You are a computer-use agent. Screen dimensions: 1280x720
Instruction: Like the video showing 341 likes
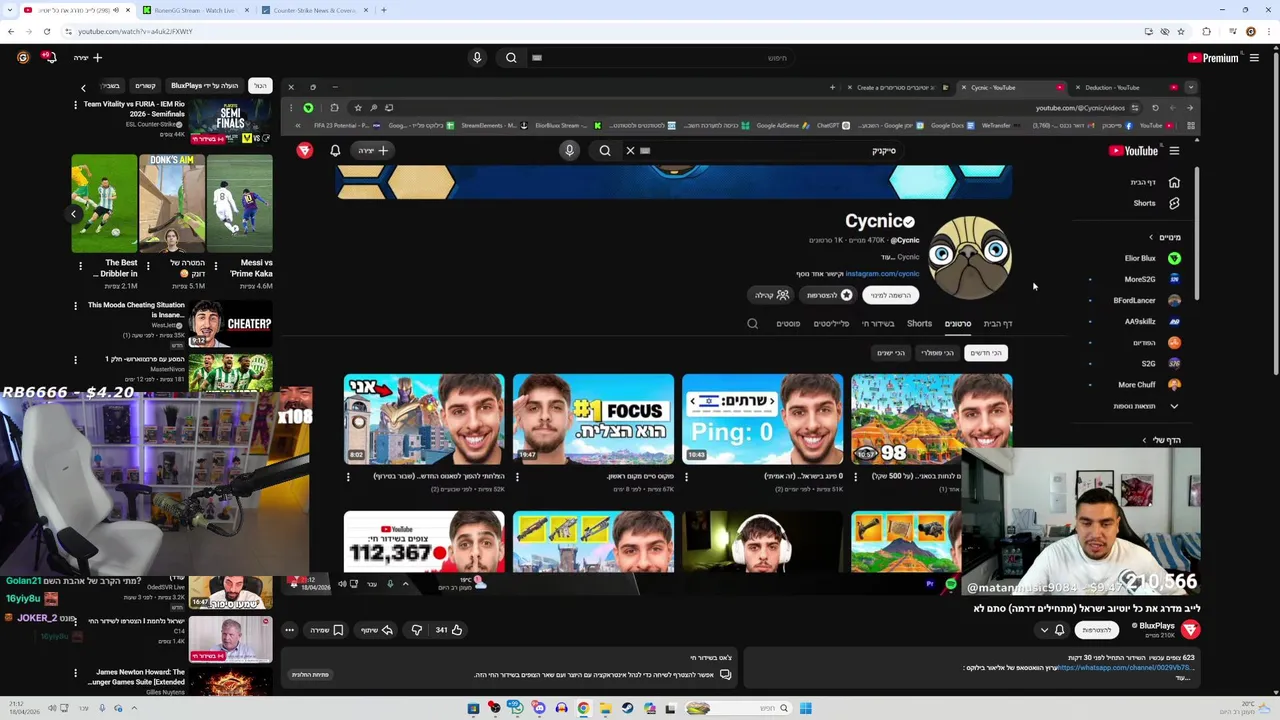tap(449, 630)
